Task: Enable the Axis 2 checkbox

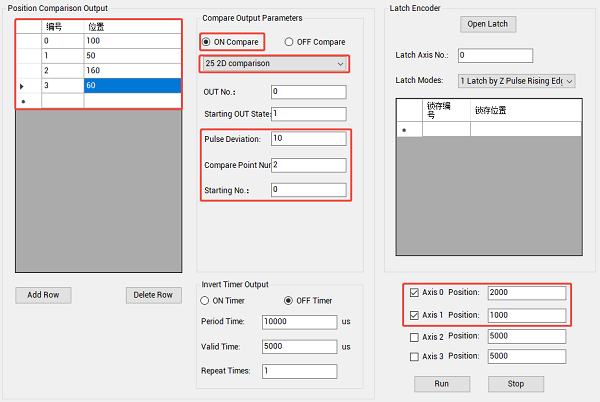Action: (x=415, y=337)
